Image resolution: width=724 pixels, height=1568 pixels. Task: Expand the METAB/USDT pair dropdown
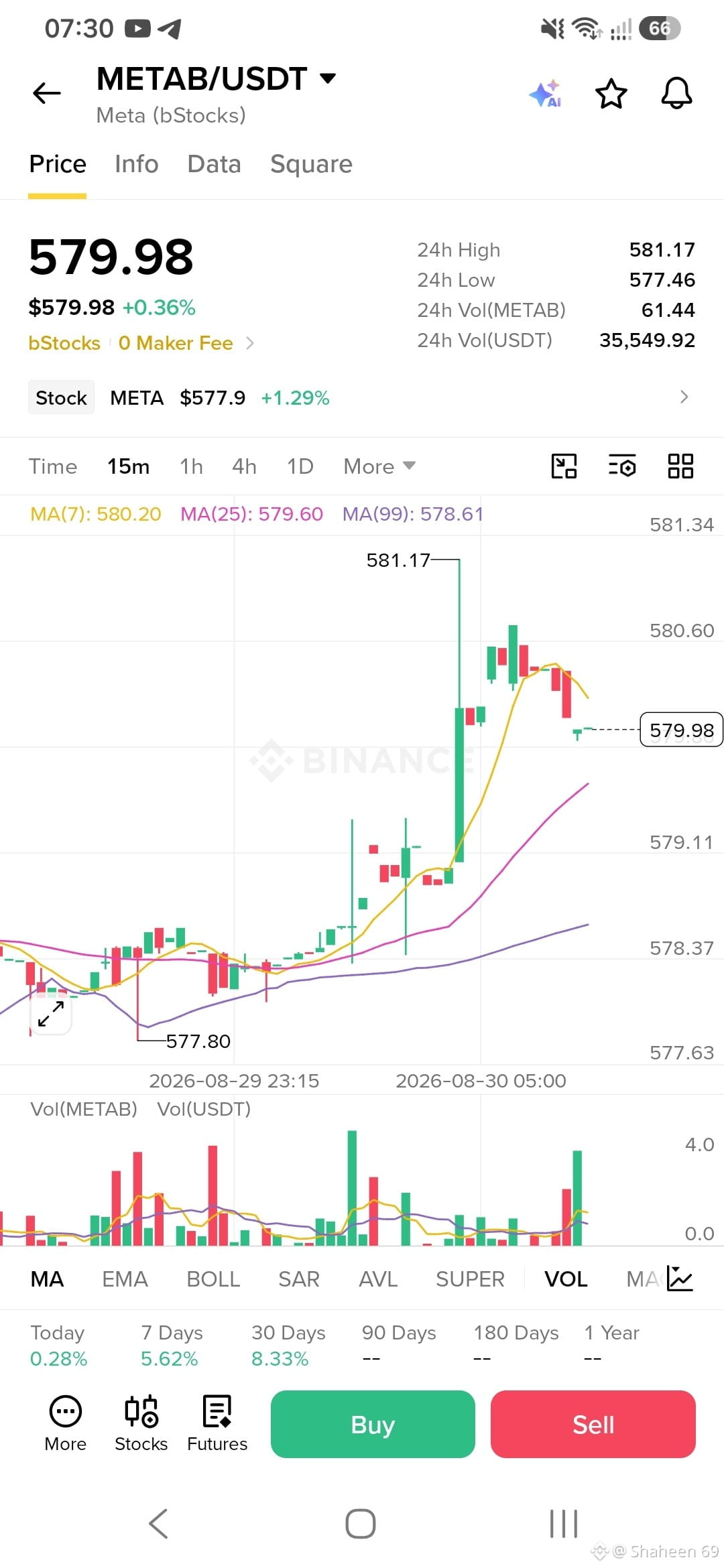328,78
